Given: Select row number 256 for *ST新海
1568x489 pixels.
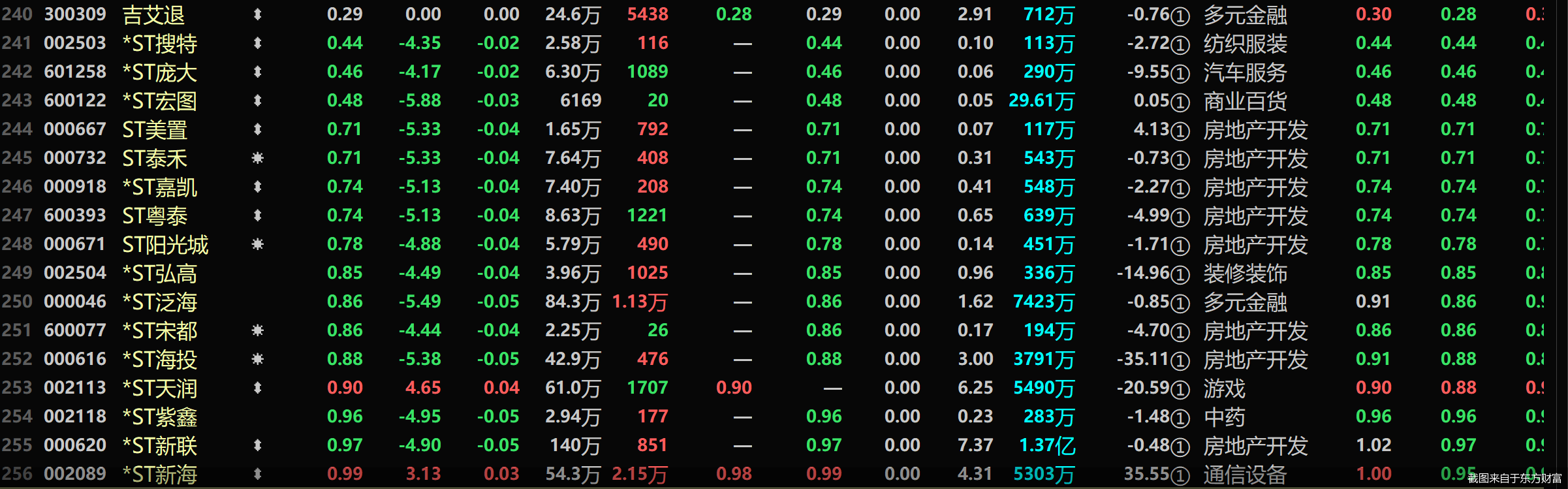Looking at the screenshot, I should point(17,474).
